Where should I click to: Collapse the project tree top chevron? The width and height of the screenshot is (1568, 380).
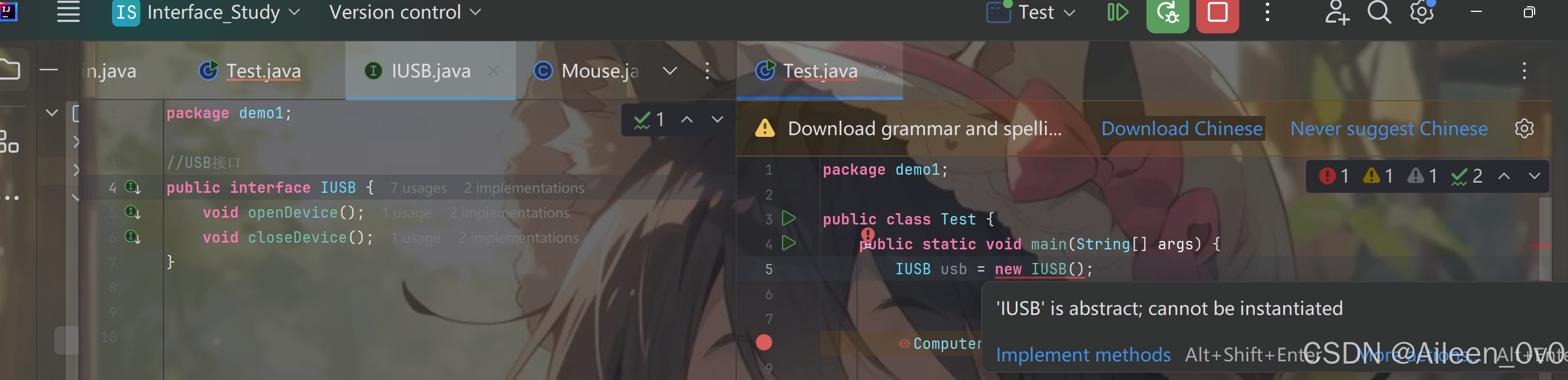pyautogui.click(x=53, y=113)
